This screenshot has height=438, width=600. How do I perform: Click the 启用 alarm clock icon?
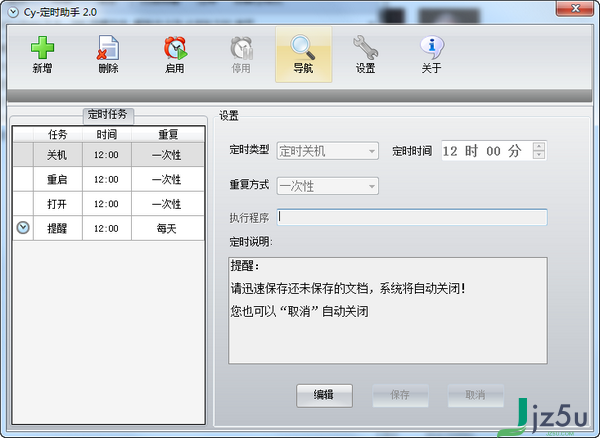175,48
